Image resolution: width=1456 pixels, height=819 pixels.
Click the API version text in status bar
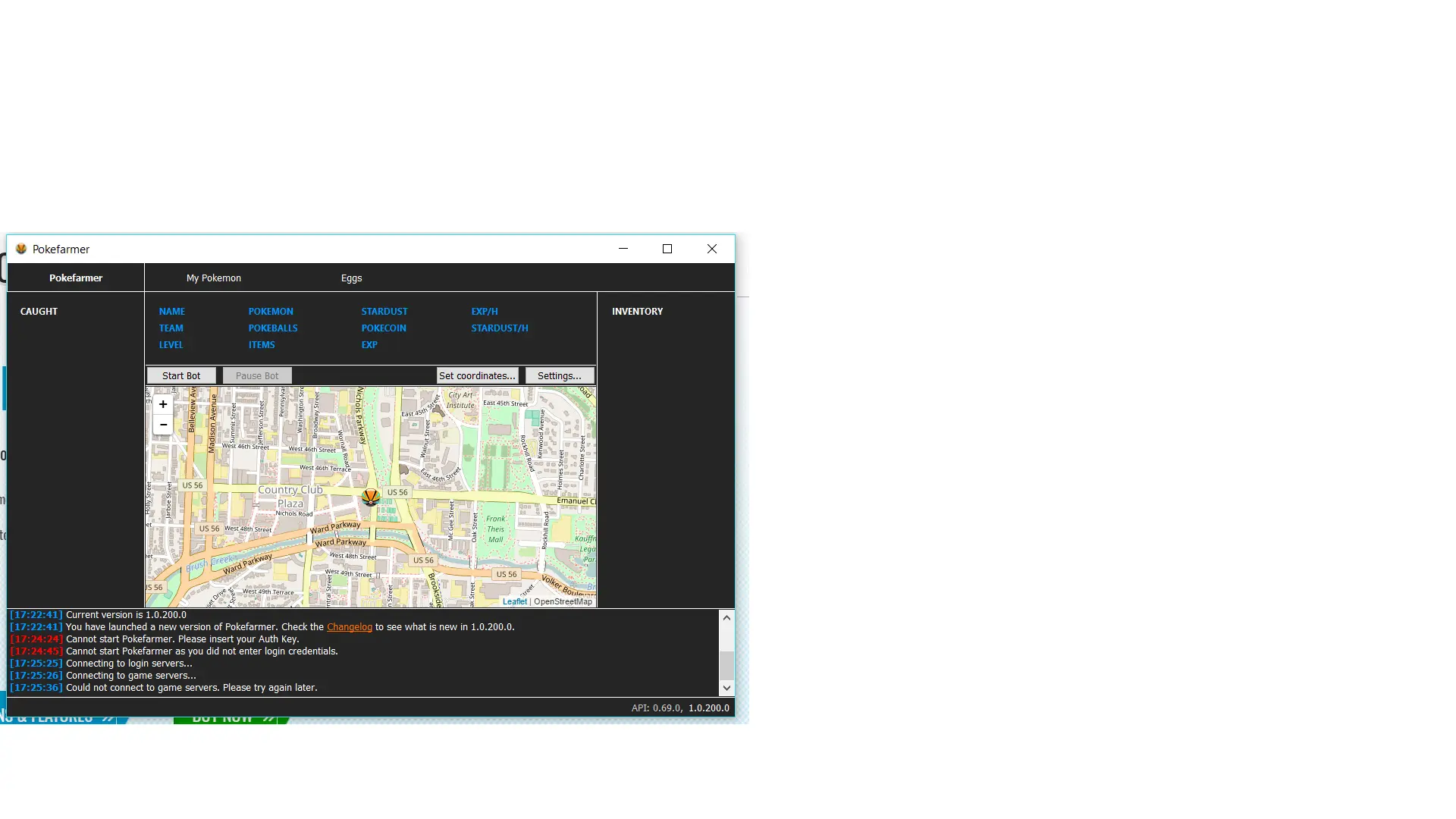tap(656, 708)
